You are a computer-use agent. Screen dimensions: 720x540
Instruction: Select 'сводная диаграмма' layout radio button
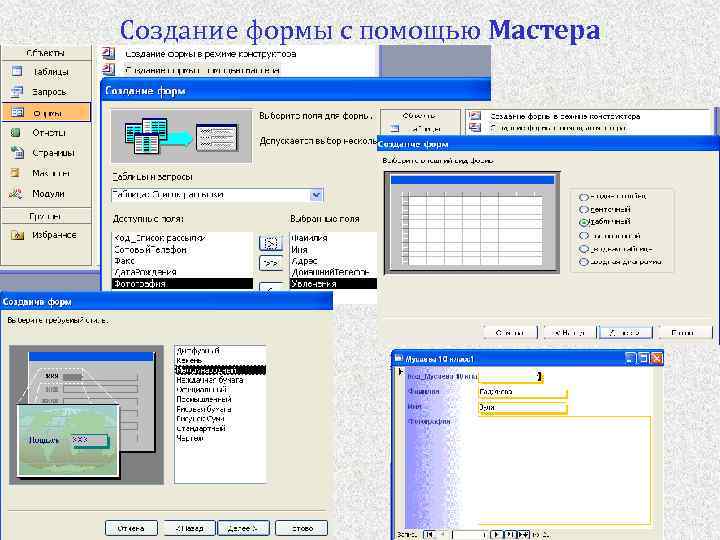[584, 262]
